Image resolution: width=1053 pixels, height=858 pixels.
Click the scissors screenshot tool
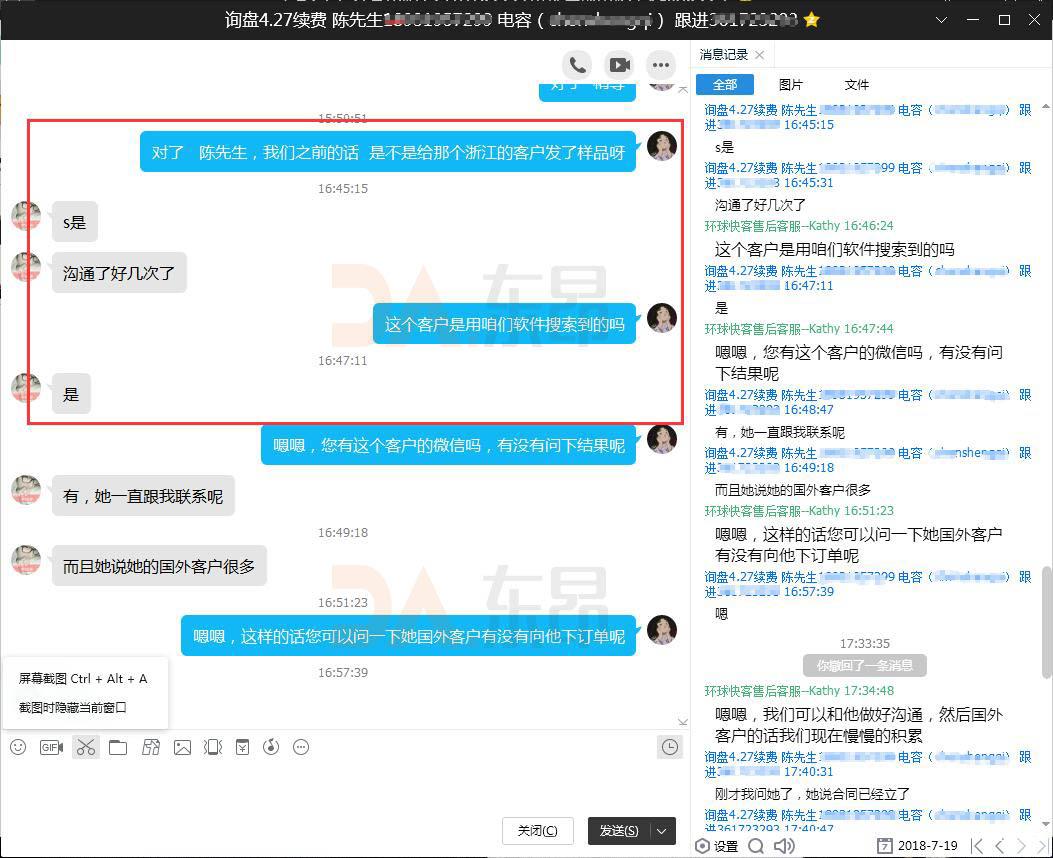point(85,747)
